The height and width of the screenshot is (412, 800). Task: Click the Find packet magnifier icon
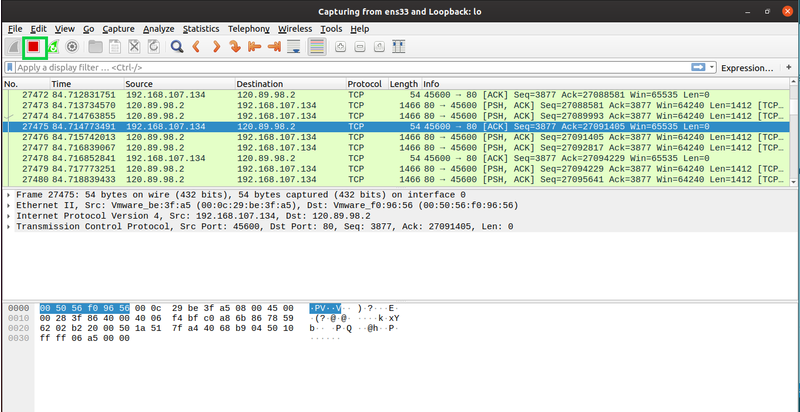(x=176, y=46)
